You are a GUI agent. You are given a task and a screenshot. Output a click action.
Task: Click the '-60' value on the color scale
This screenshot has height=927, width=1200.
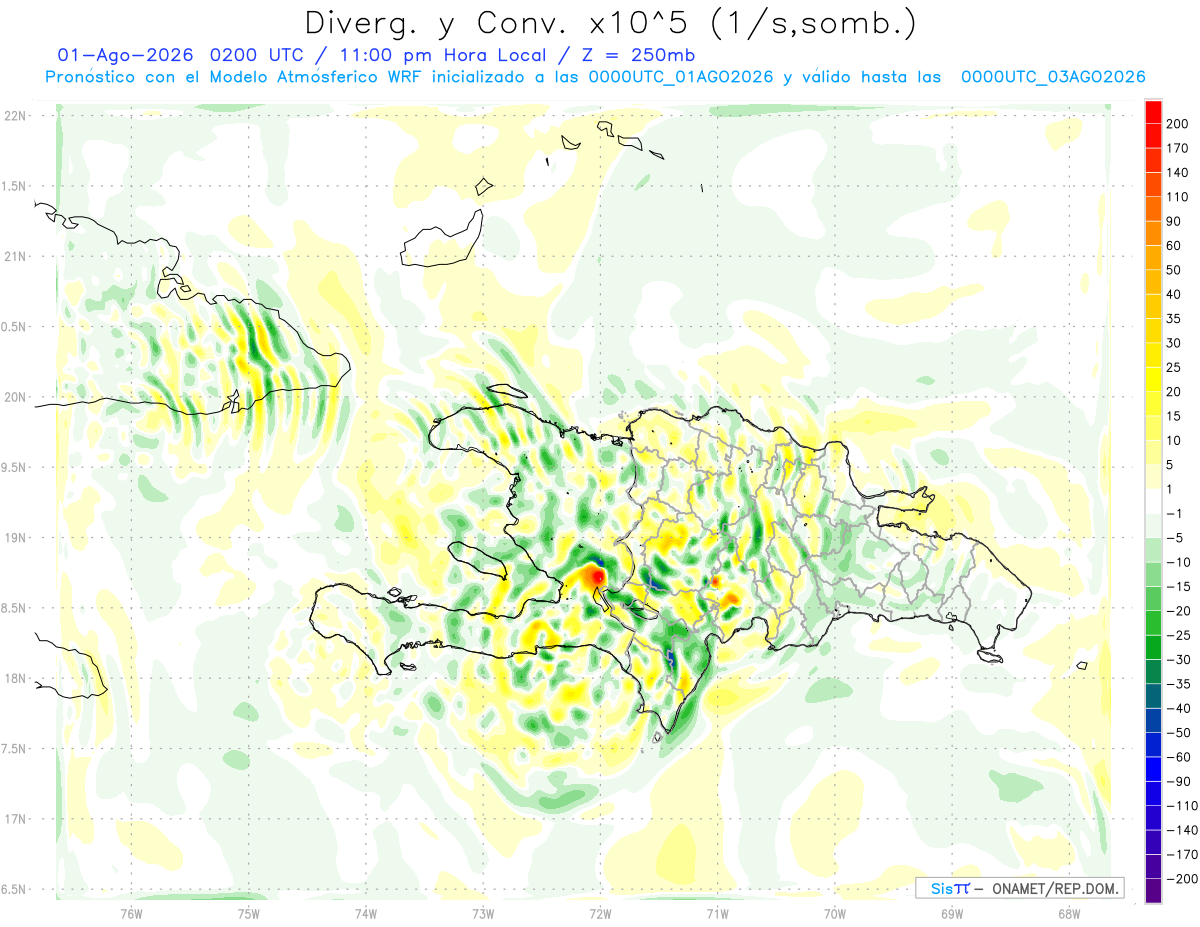point(1177,757)
